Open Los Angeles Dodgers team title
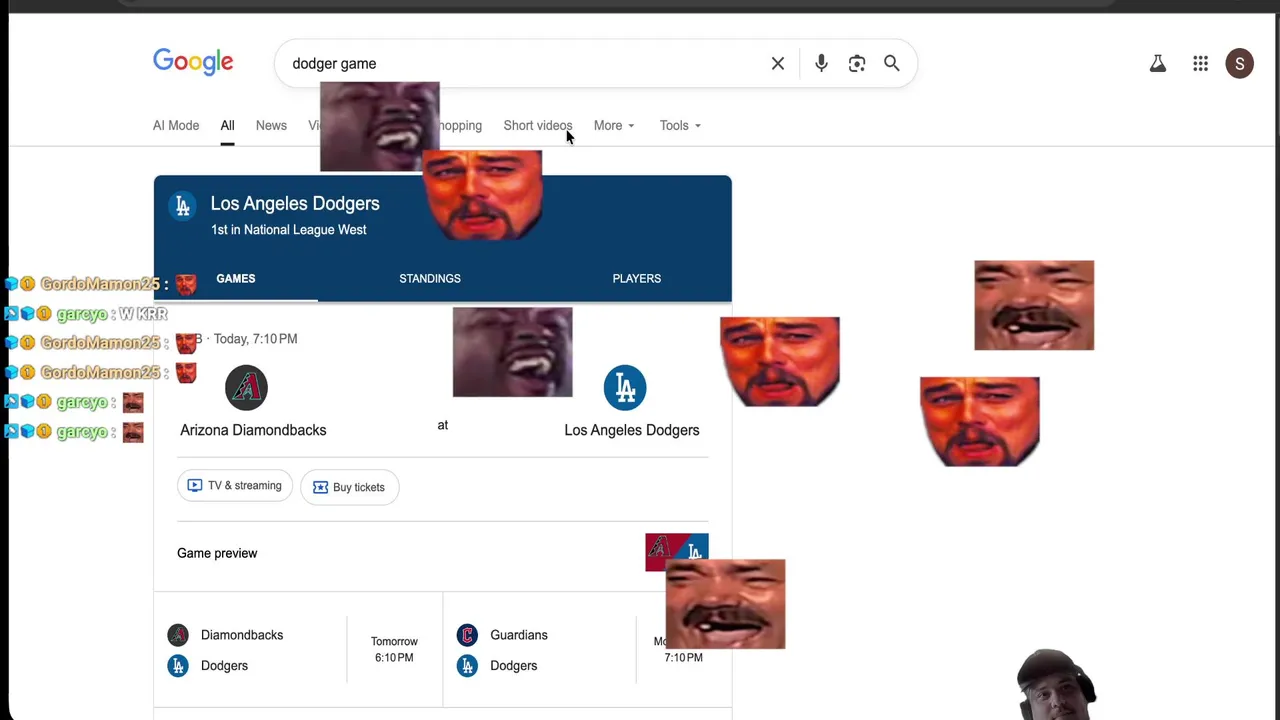 295,203
